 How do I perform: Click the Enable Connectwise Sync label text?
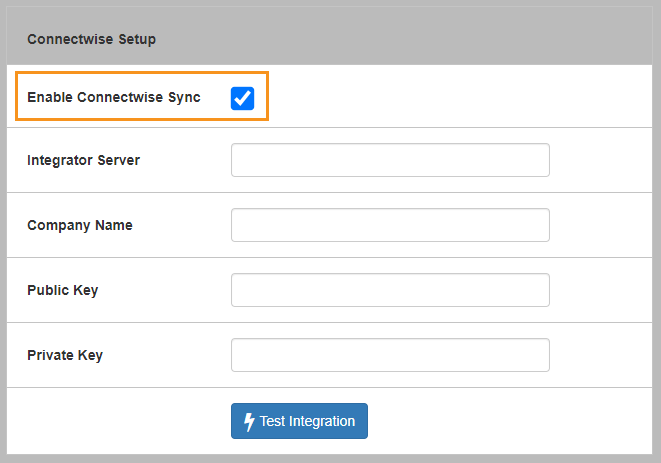click(x=113, y=98)
